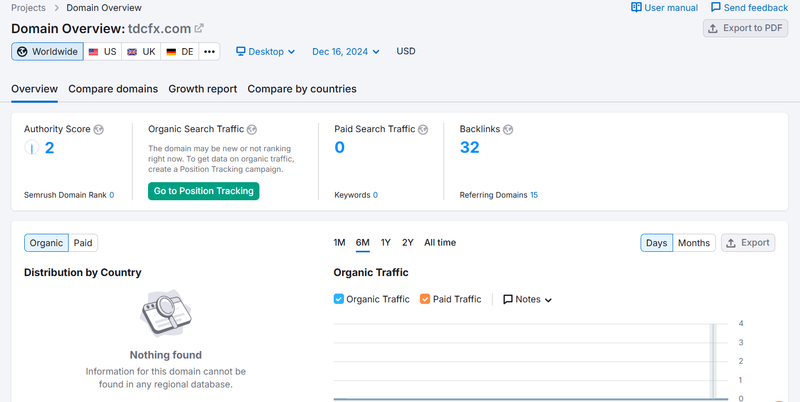The height and width of the screenshot is (402, 800).
Task: Switch chart granularity to Days
Action: coord(657,243)
